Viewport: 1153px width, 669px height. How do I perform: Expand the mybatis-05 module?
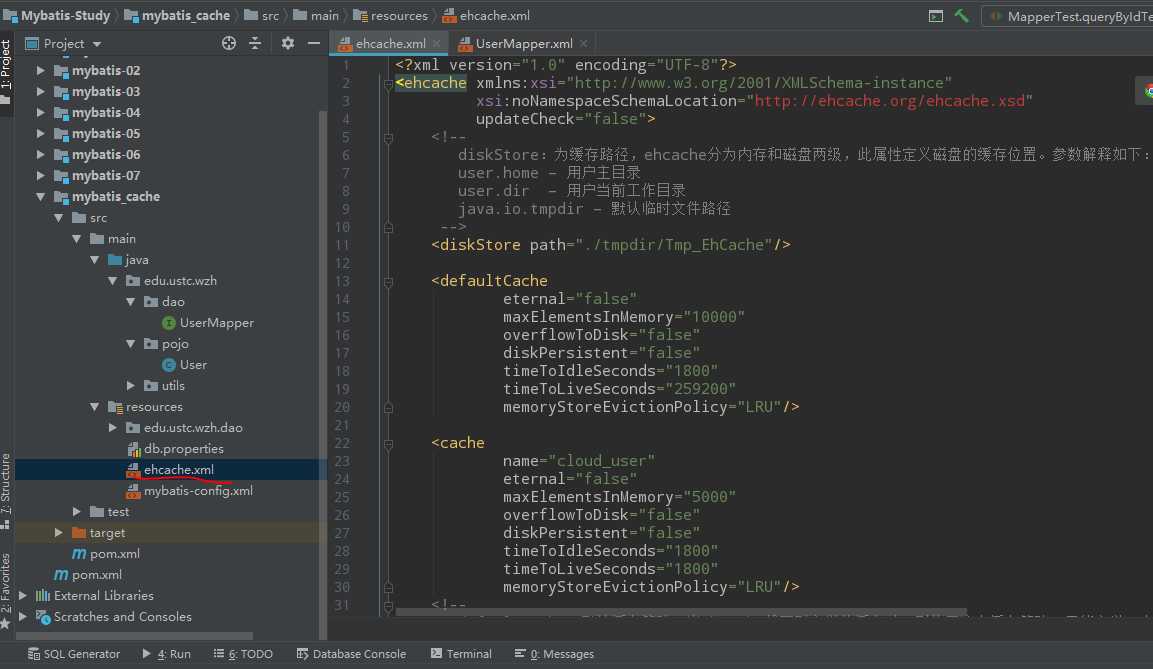tap(40, 134)
